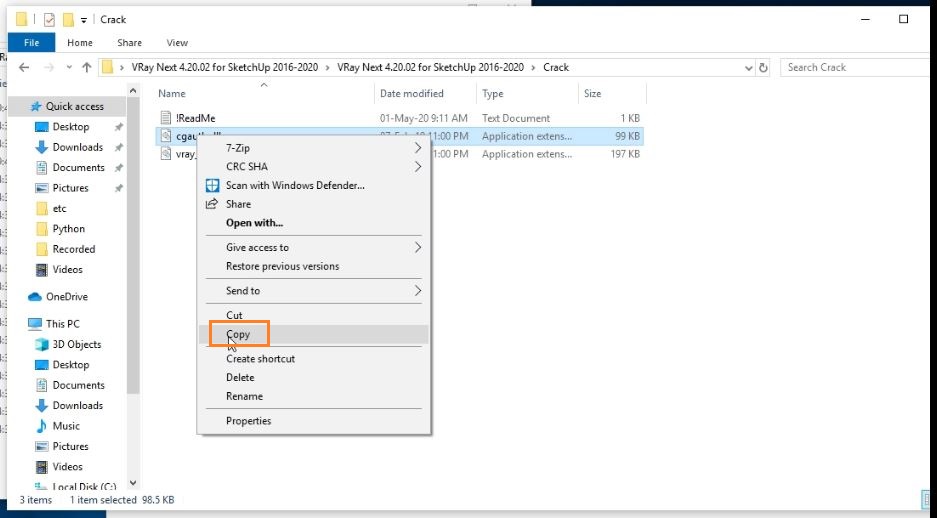Switch to the Share ribbon tab

coord(129,42)
